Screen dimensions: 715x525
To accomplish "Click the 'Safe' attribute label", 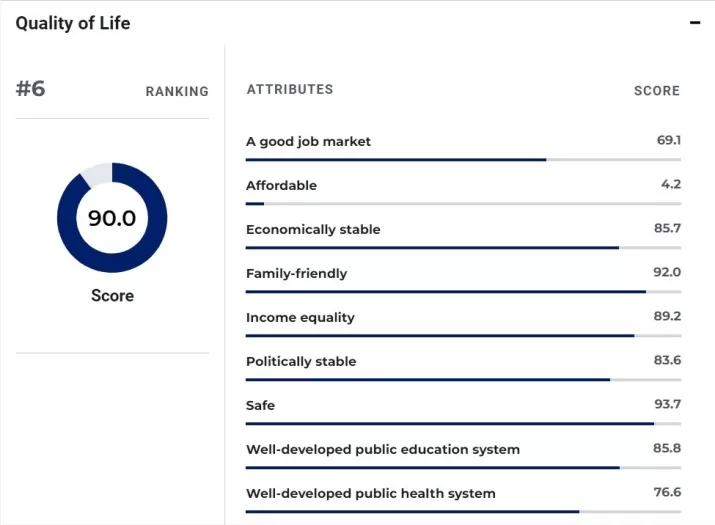I will [260, 406].
